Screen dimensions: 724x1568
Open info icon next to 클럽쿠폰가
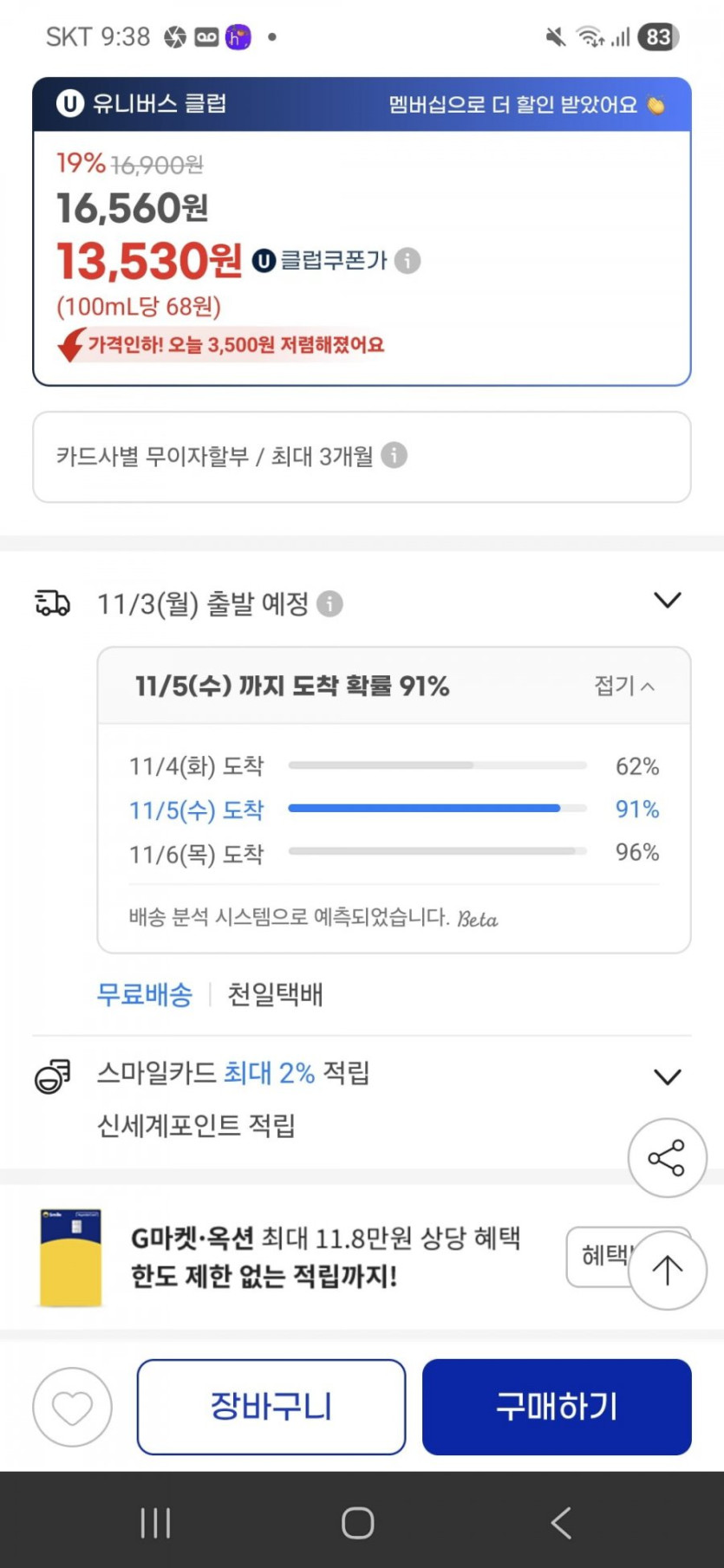[408, 260]
